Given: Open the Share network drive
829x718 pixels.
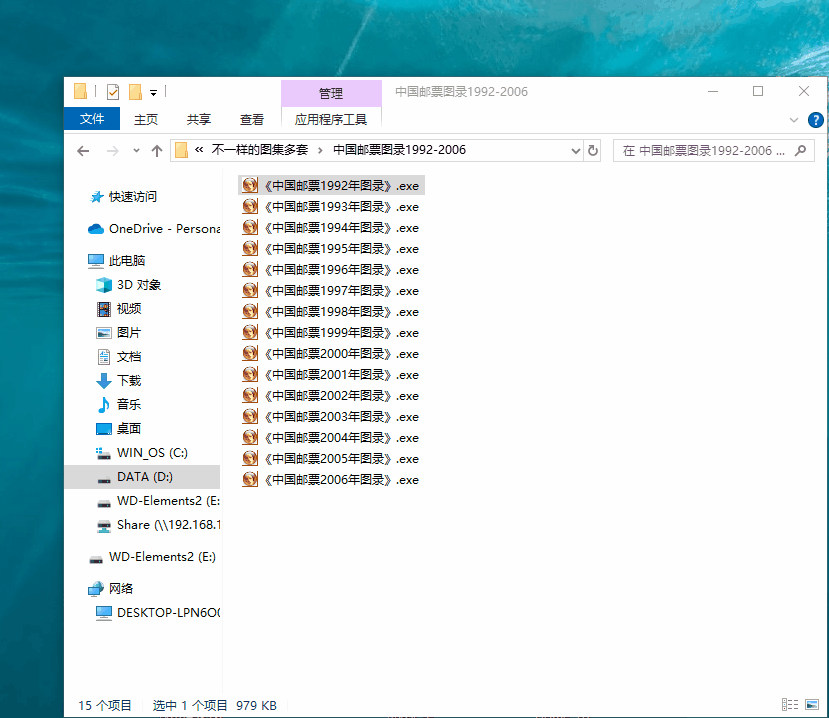Looking at the screenshot, I should point(158,525).
